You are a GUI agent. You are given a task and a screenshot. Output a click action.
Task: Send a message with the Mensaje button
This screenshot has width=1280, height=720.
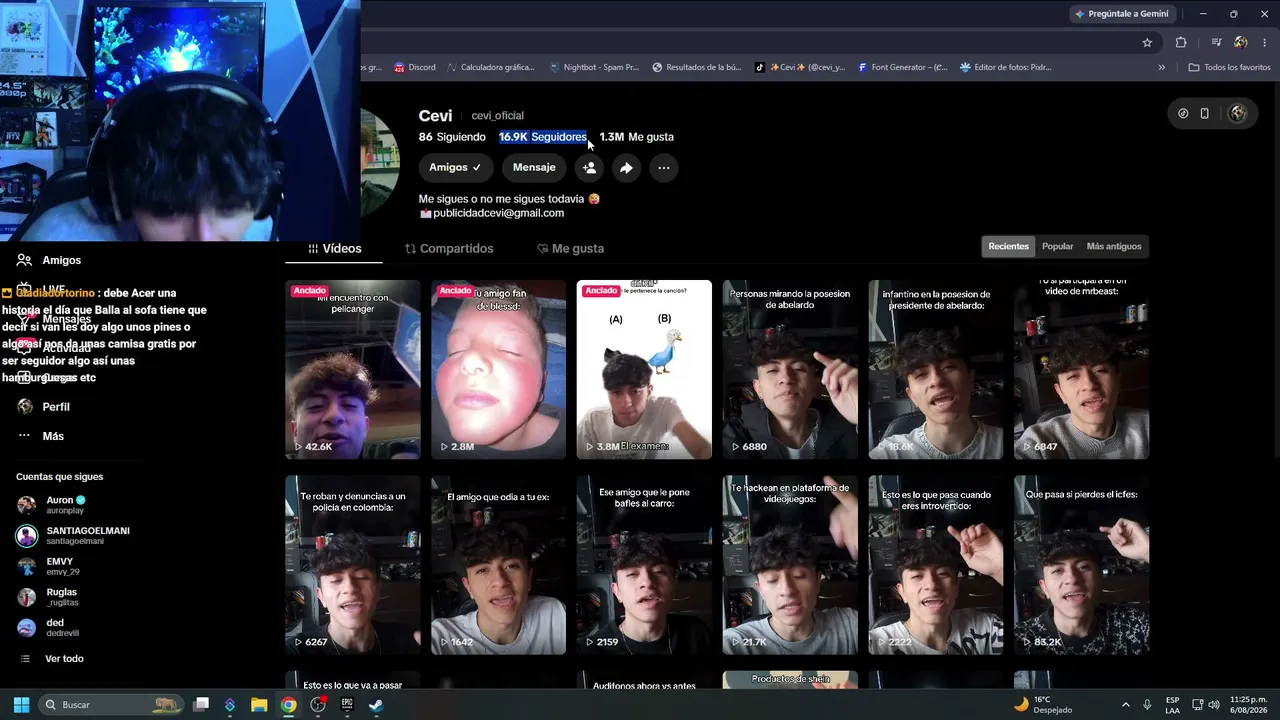coord(534,168)
